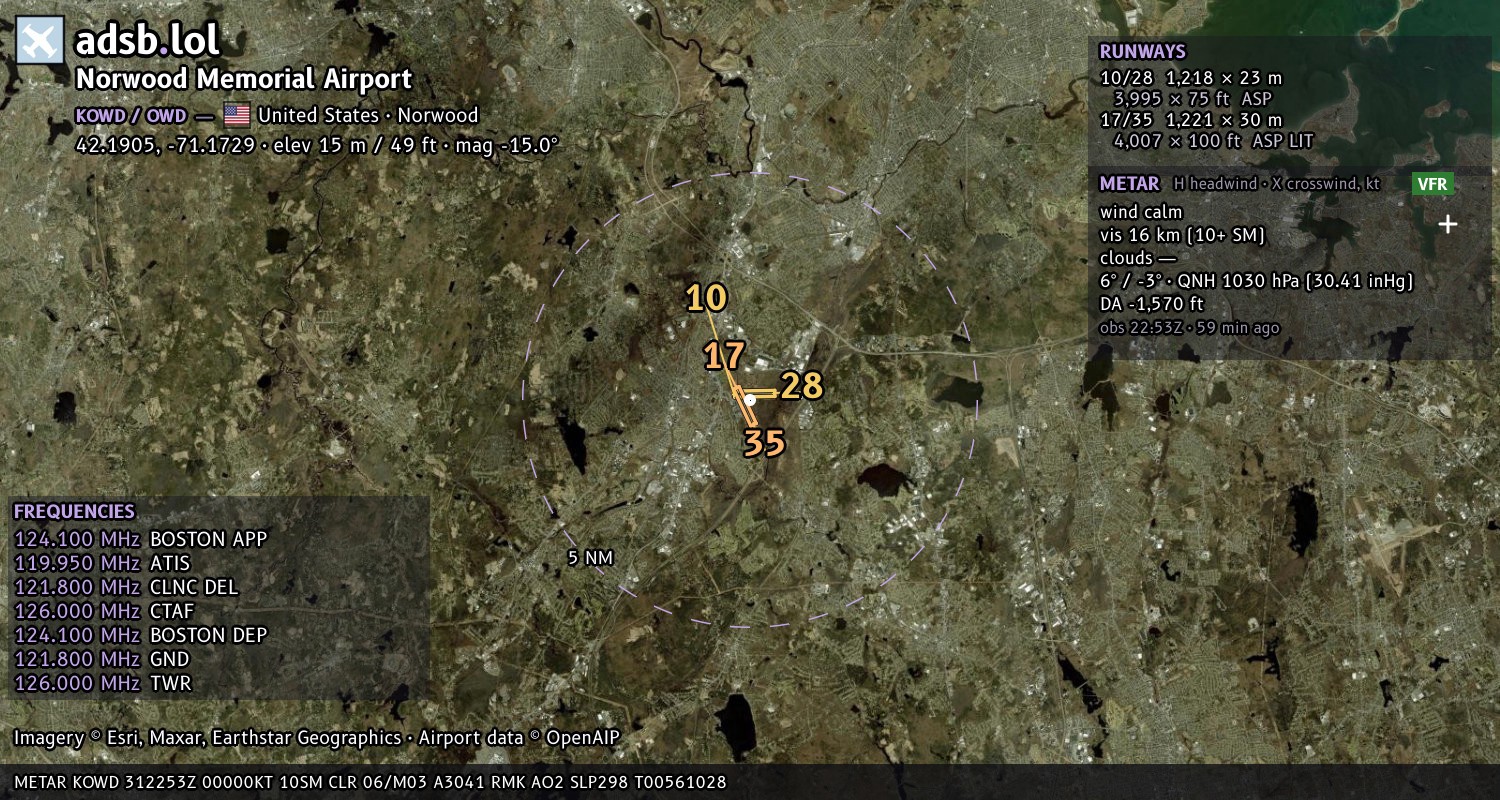Click the 126.000 MHz TWR row
This screenshot has height=800, width=1500.
coord(102,684)
